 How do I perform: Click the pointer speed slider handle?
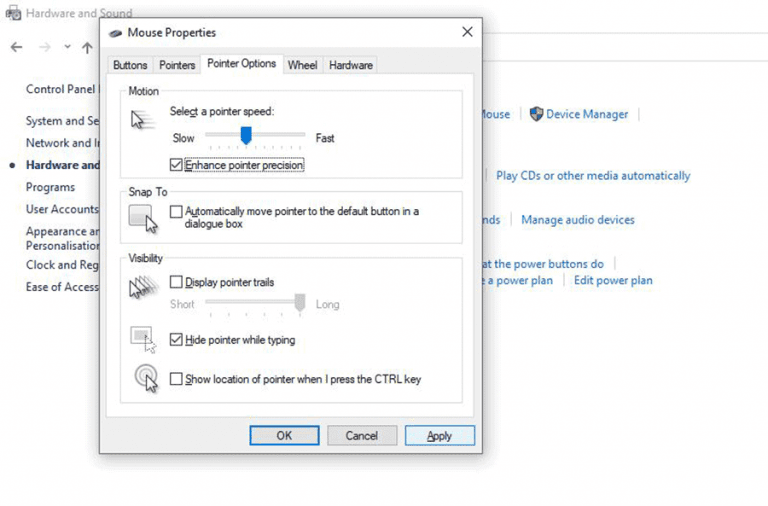pos(246,135)
